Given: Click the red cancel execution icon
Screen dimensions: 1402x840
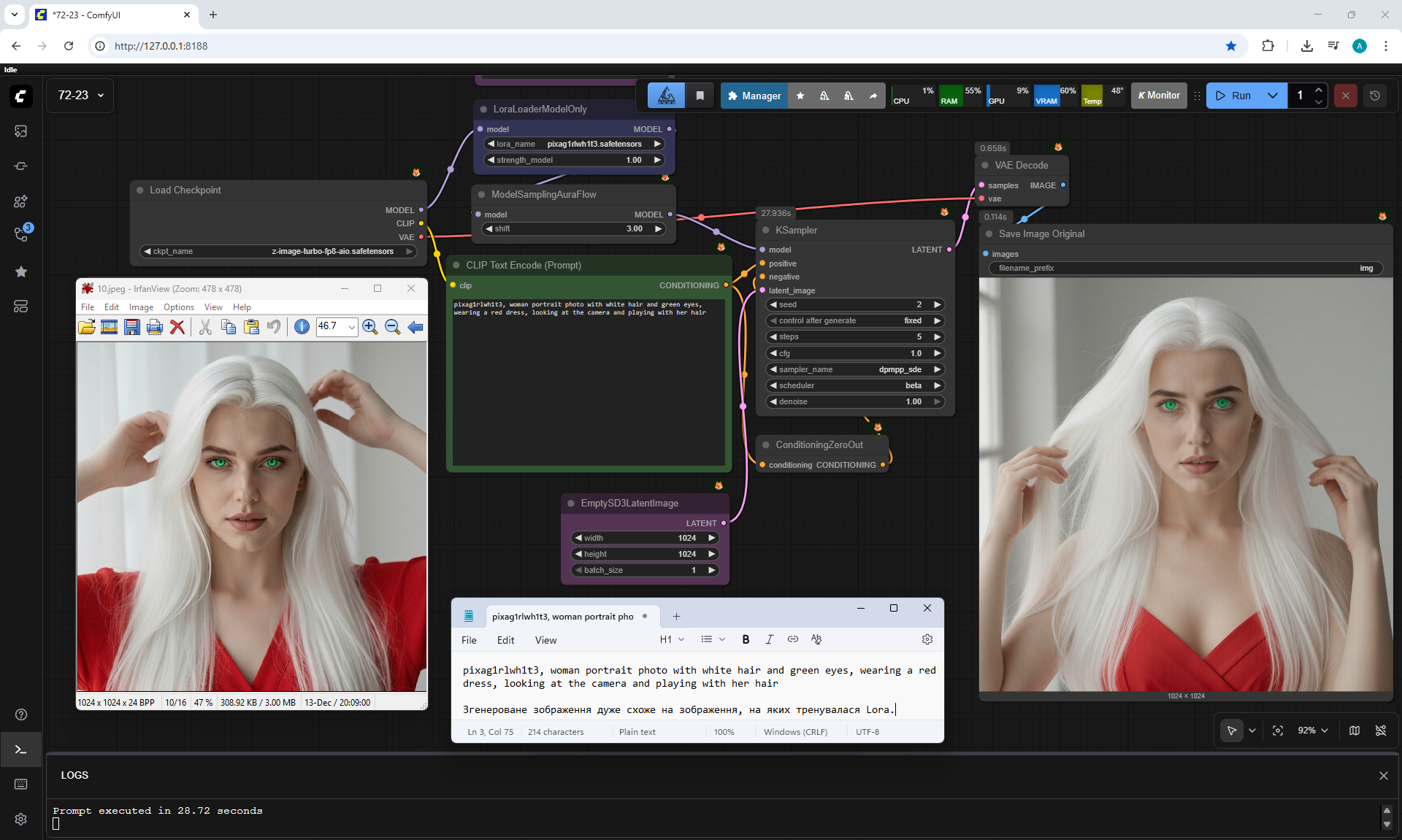Looking at the screenshot, I should point(1346,96).
